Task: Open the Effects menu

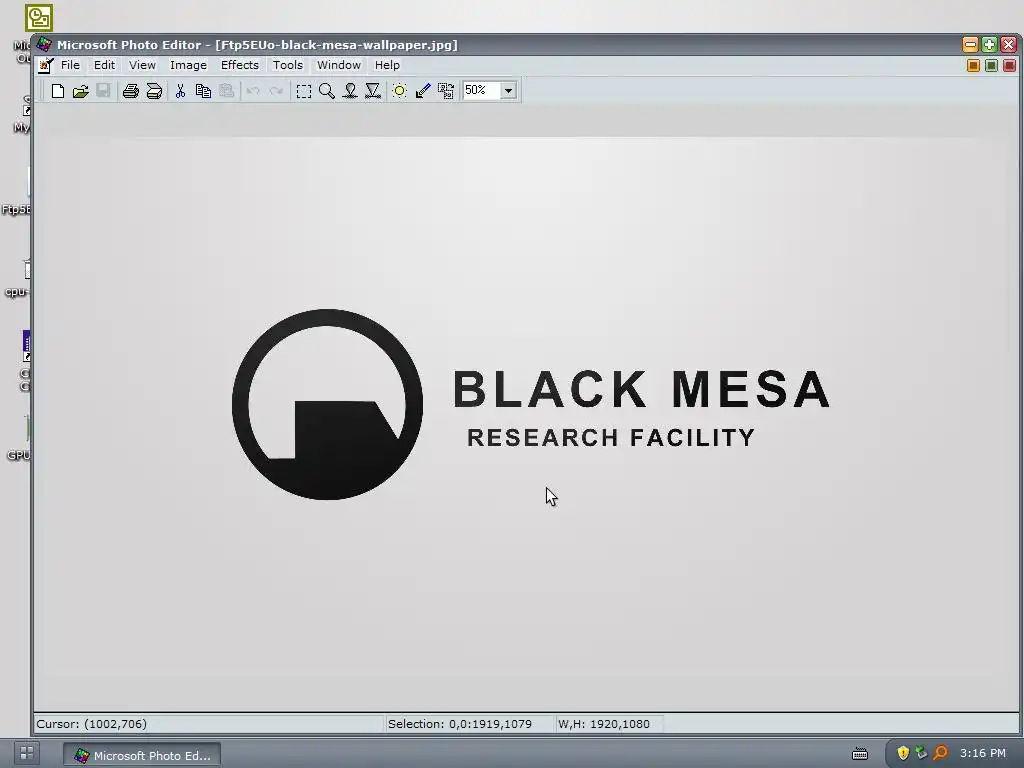Action: [240, 65]
